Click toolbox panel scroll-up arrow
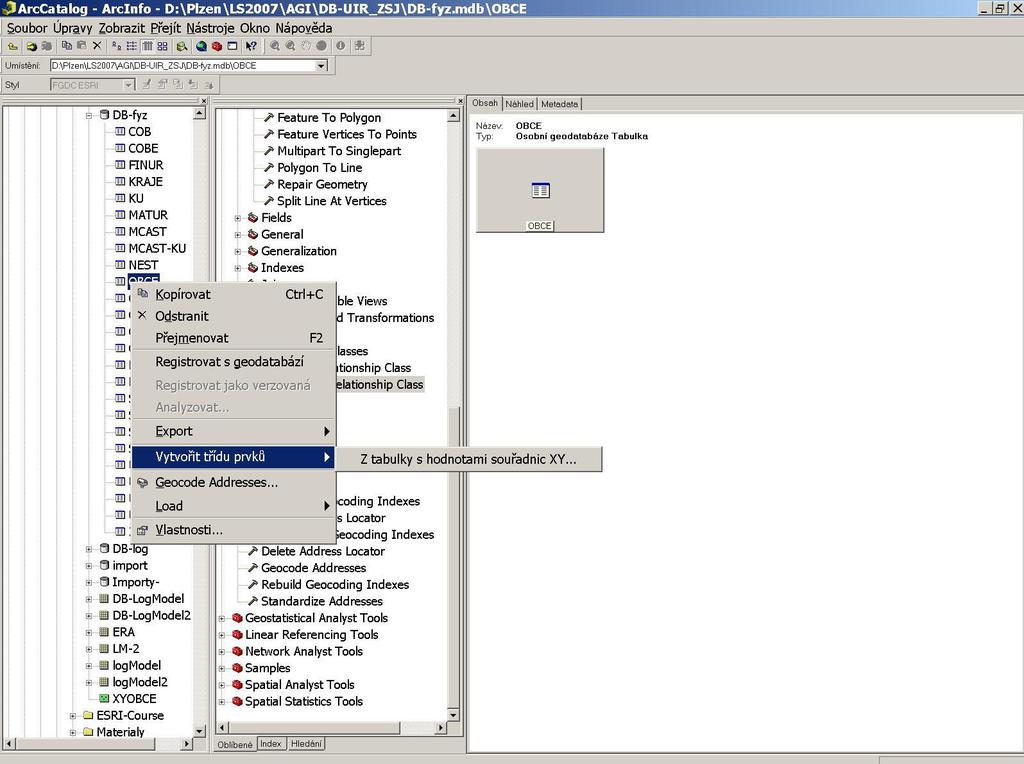This screenshot has width=1024, height=764. pyautogui.click(x=453, y=116)
